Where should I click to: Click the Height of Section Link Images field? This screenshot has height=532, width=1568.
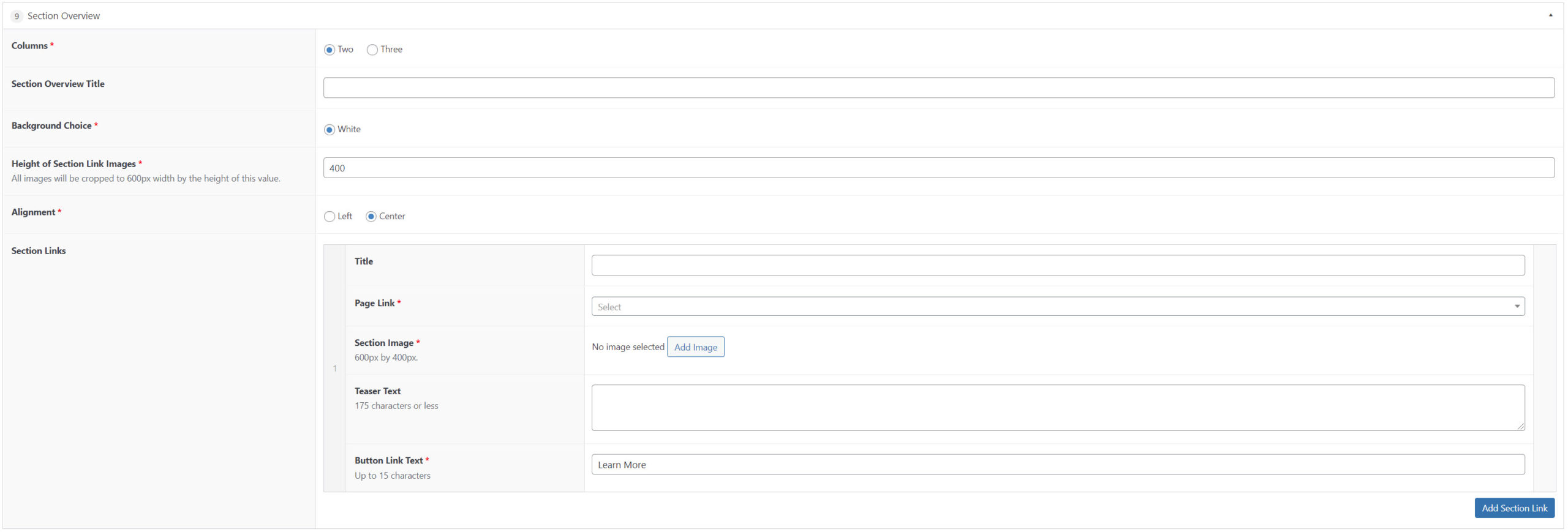pos(938,168)
